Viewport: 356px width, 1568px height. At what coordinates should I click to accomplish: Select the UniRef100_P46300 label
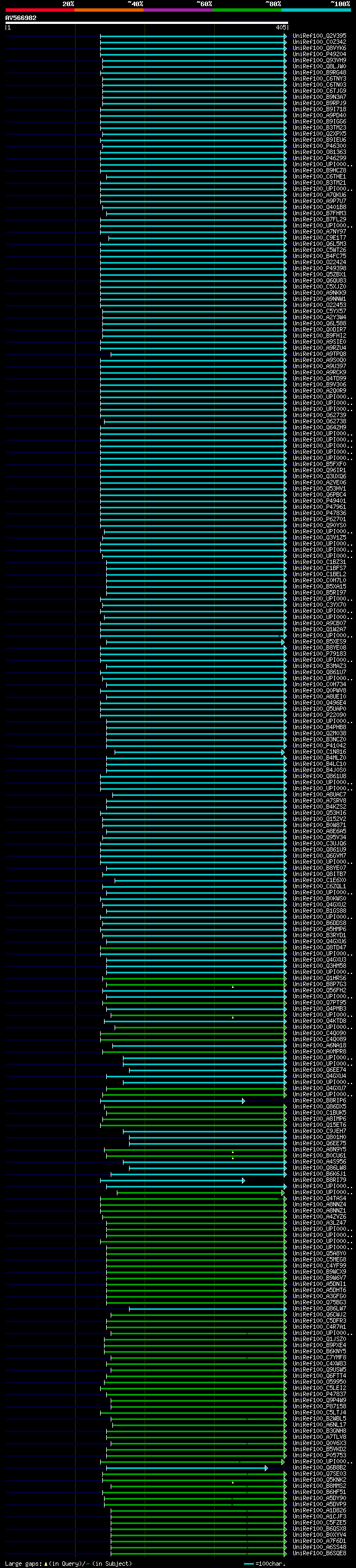pyautogui.click(x=319, y=146)
